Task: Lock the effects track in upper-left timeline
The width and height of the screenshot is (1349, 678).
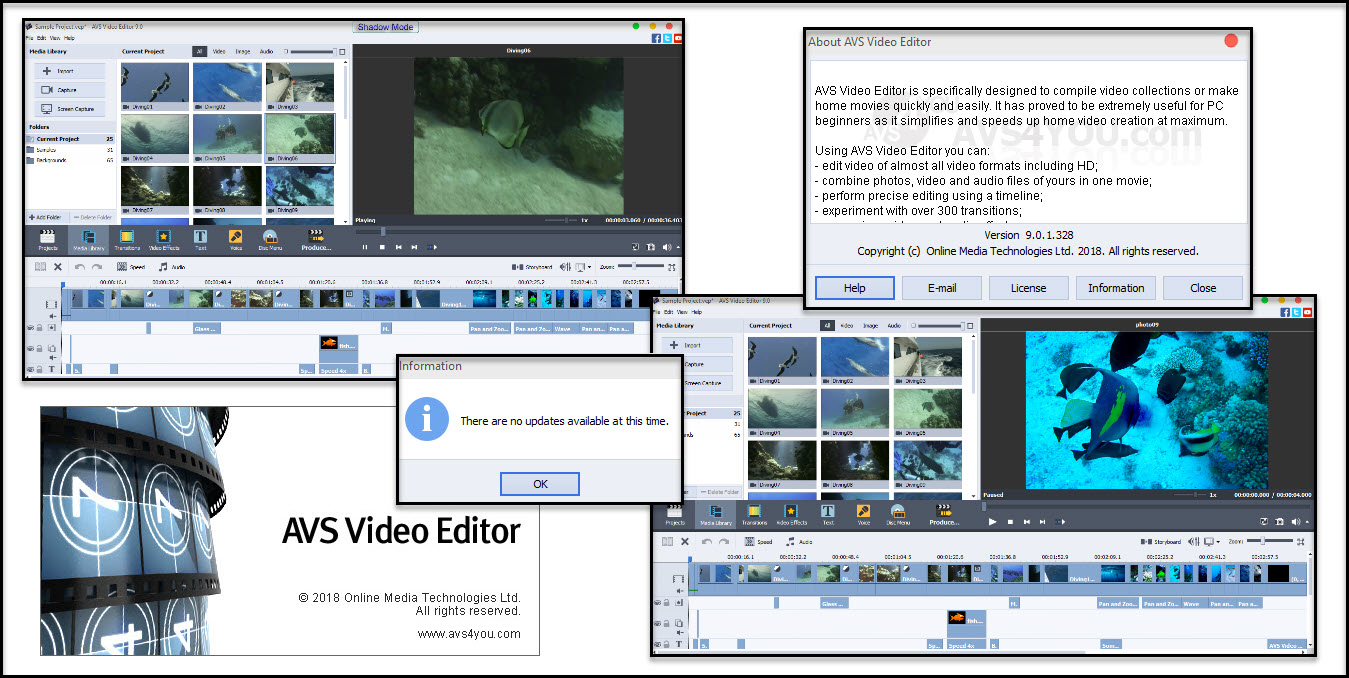Action: [39, 327]
